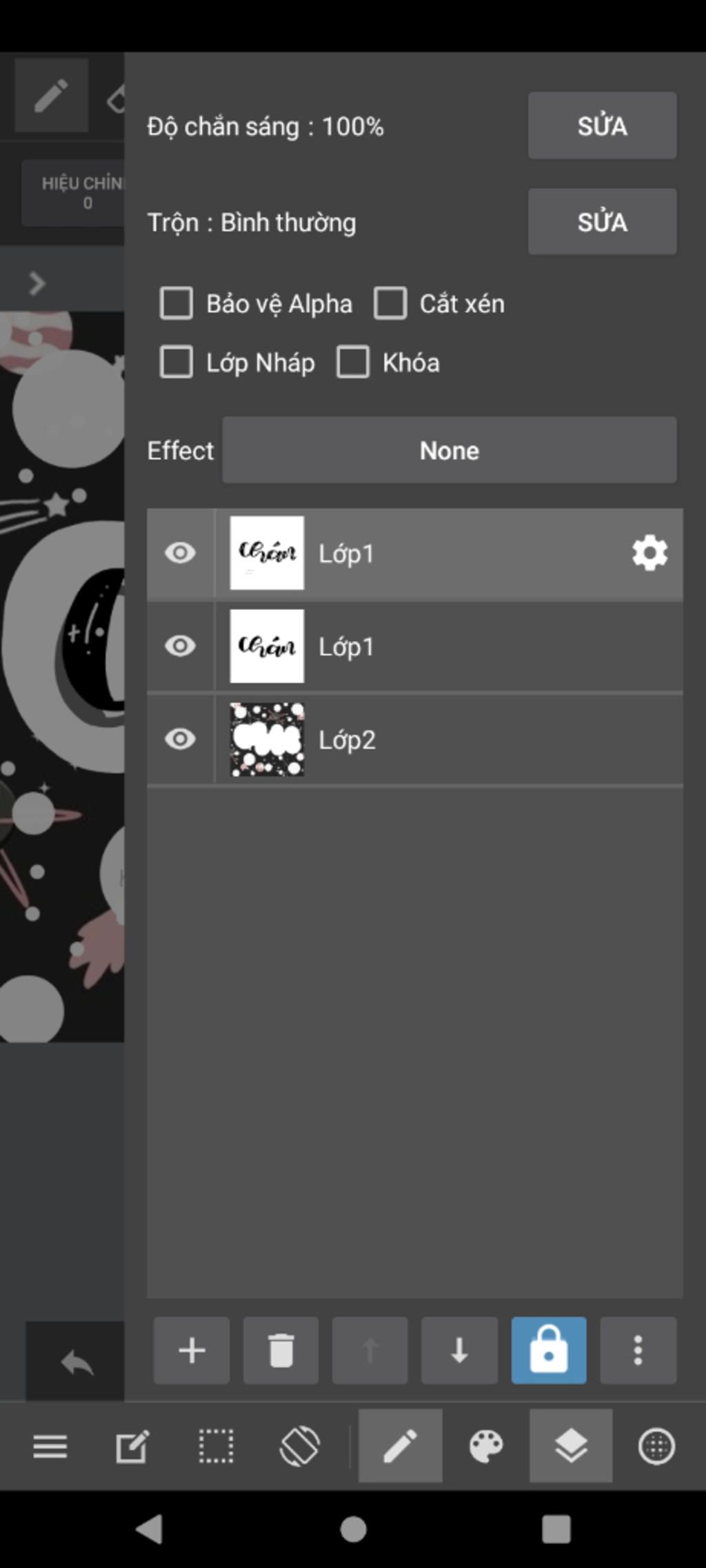Move layer down with arrow icon
This screenshot has width=706, height=1568.
click(459, 1350)
